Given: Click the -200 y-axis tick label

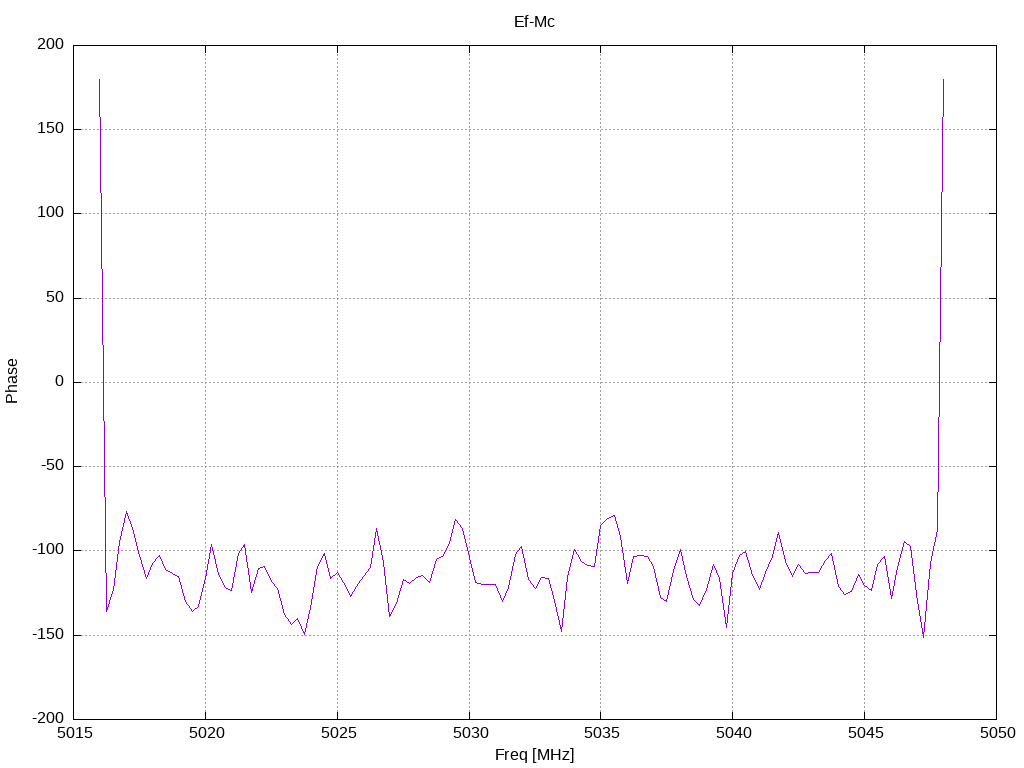Looking at the screenshot, I should pos(48,718).
